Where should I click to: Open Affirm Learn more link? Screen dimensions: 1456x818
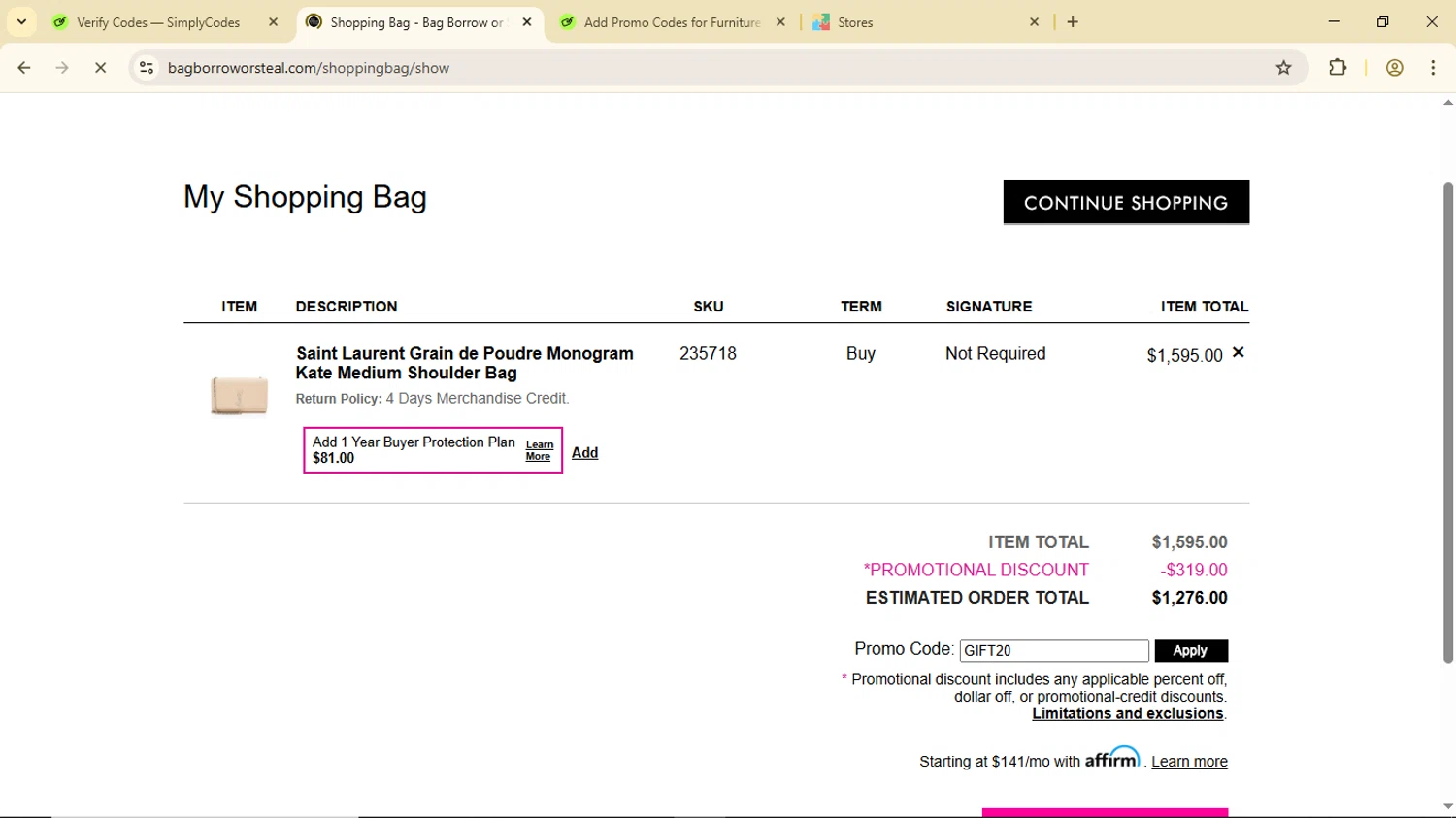[x=1189, y=762]
